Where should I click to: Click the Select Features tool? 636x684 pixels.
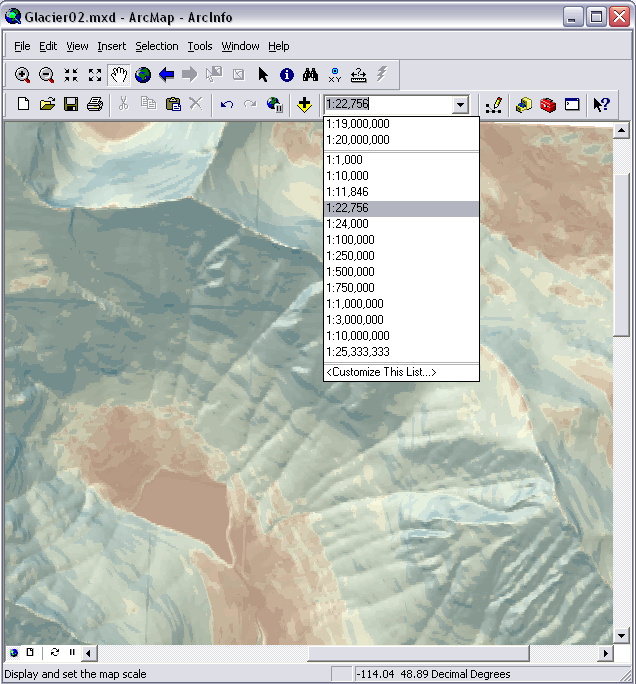(x=214, y=75)
